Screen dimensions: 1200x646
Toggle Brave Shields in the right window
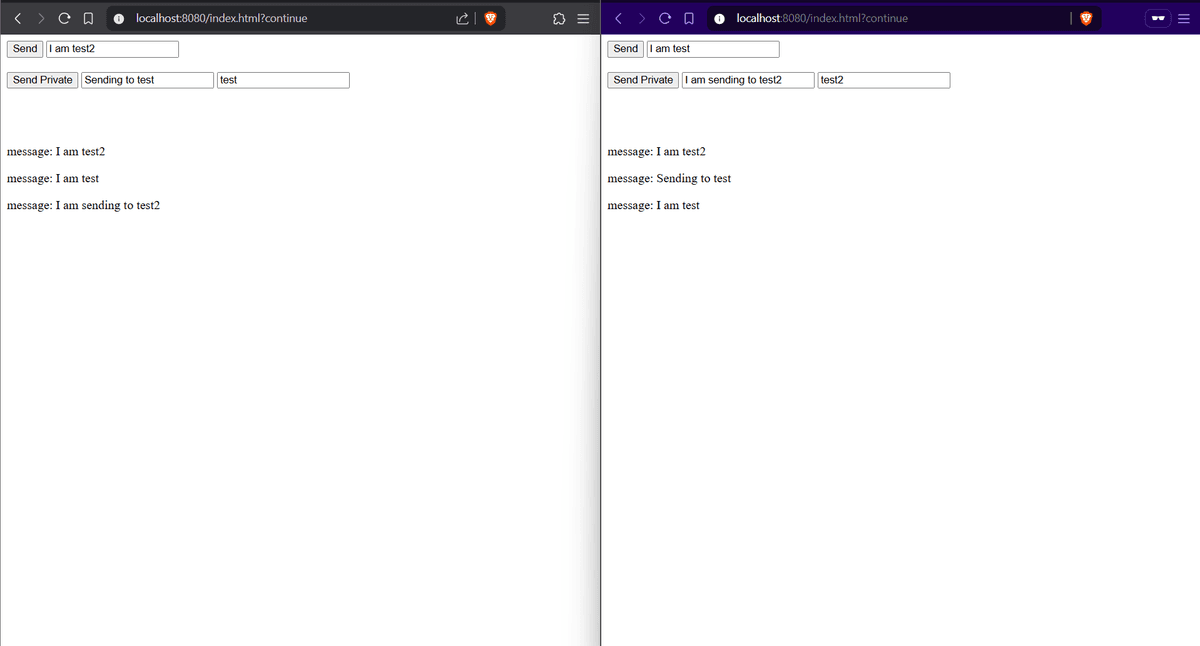tap(1086, 17)
